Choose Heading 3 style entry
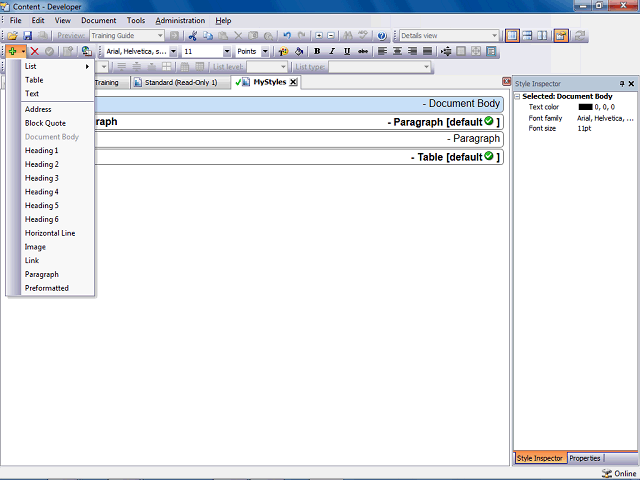The height and width of the screenshot is (480, 640). [58, 178]
